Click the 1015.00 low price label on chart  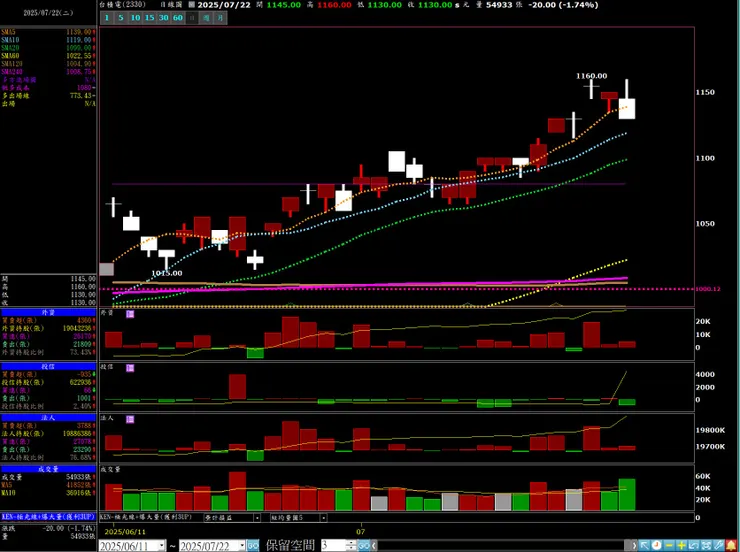click(x=167, y=273)
